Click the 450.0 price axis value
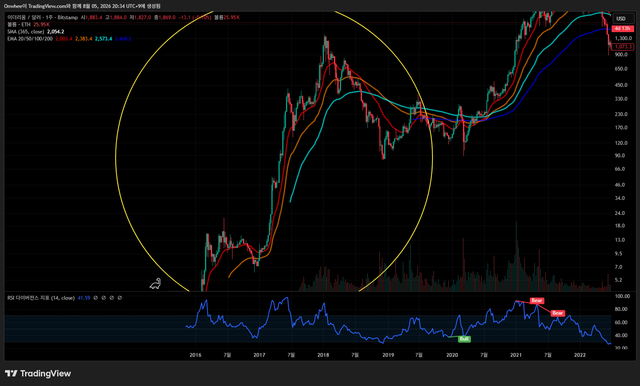 [x=620, y=85]
